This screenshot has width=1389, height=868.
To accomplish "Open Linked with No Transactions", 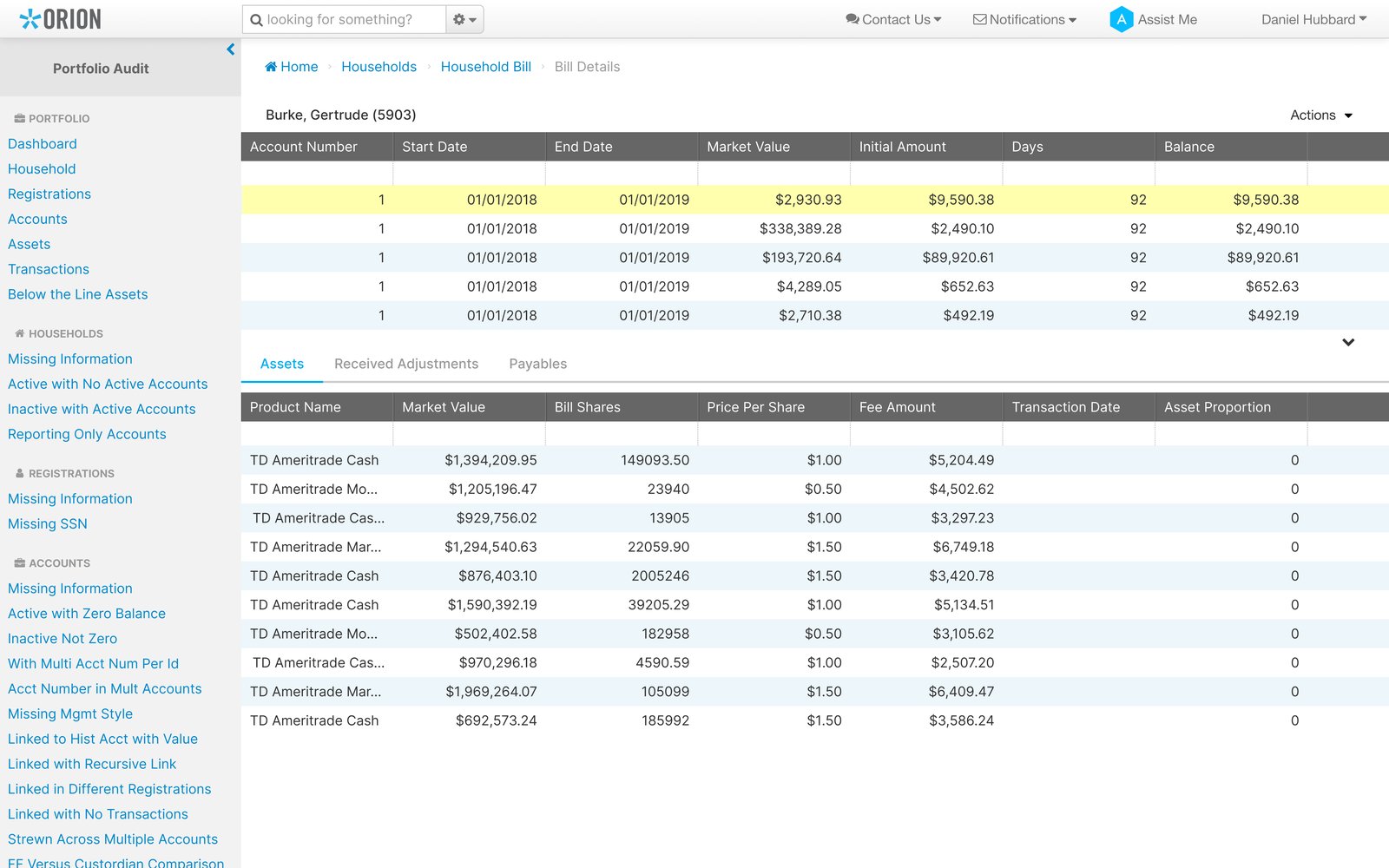I will pyautogui.click(x=98, y=814).
